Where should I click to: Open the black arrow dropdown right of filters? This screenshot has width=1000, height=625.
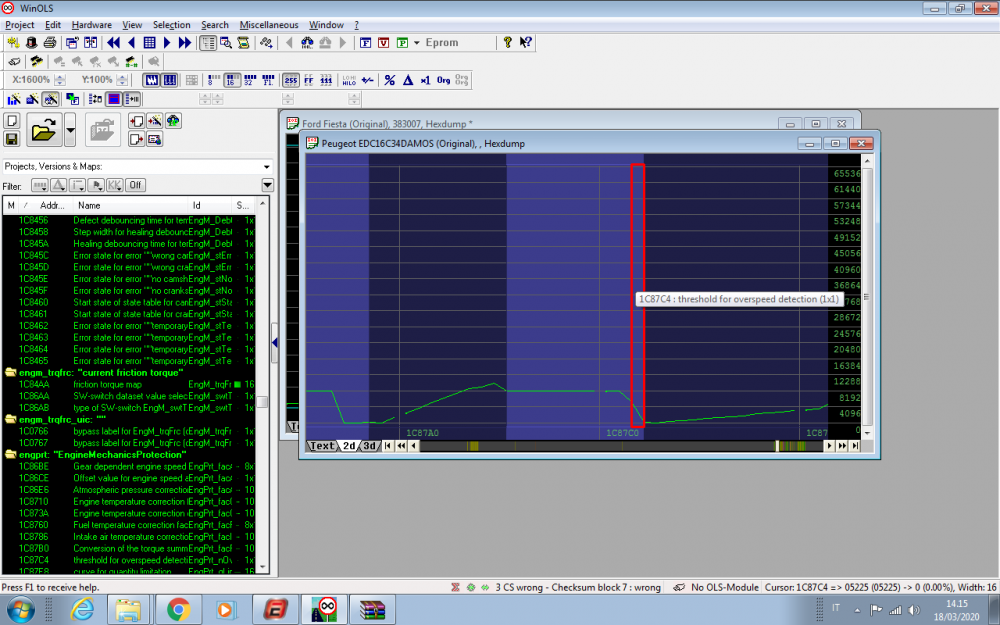268,185
